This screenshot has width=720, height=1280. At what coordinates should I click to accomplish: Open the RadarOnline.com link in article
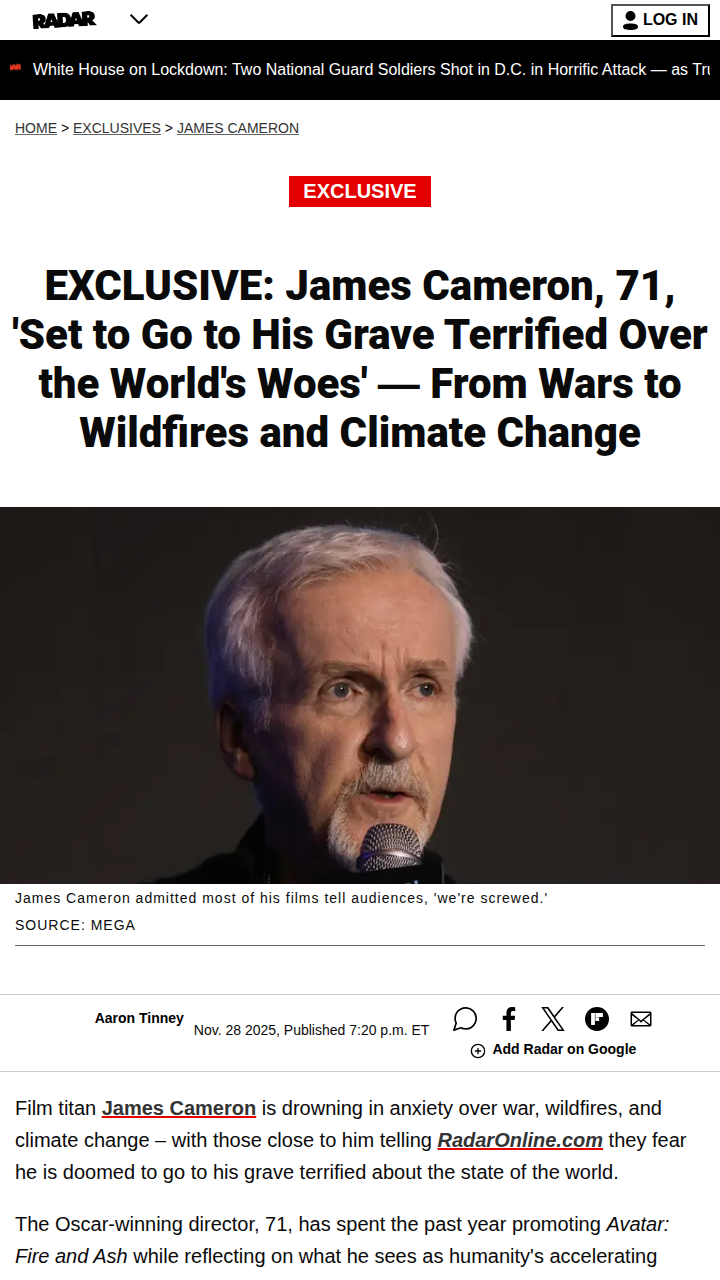point(520,1140)
